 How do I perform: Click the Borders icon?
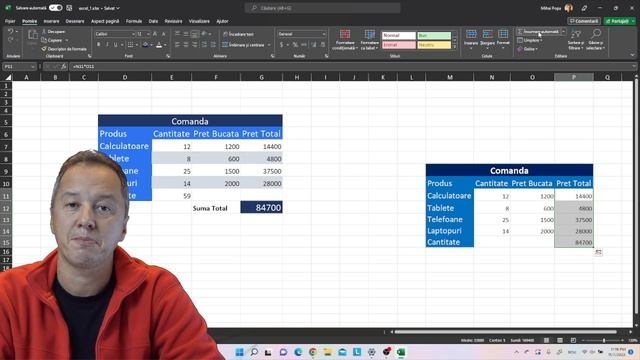[130, 44]
